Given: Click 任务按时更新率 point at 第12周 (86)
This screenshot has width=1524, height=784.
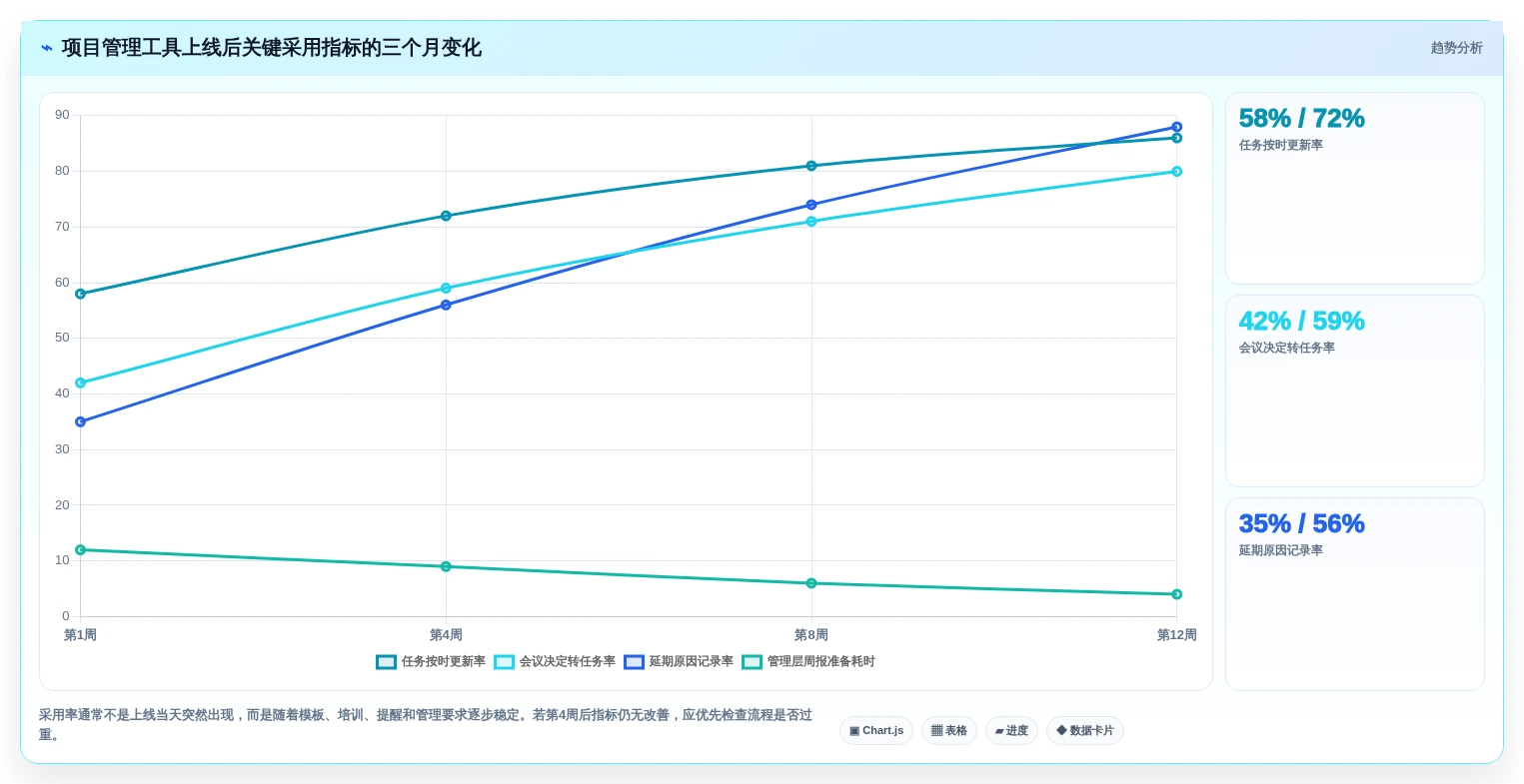Looking at the screenshot, I should [x=1177, y=138].
